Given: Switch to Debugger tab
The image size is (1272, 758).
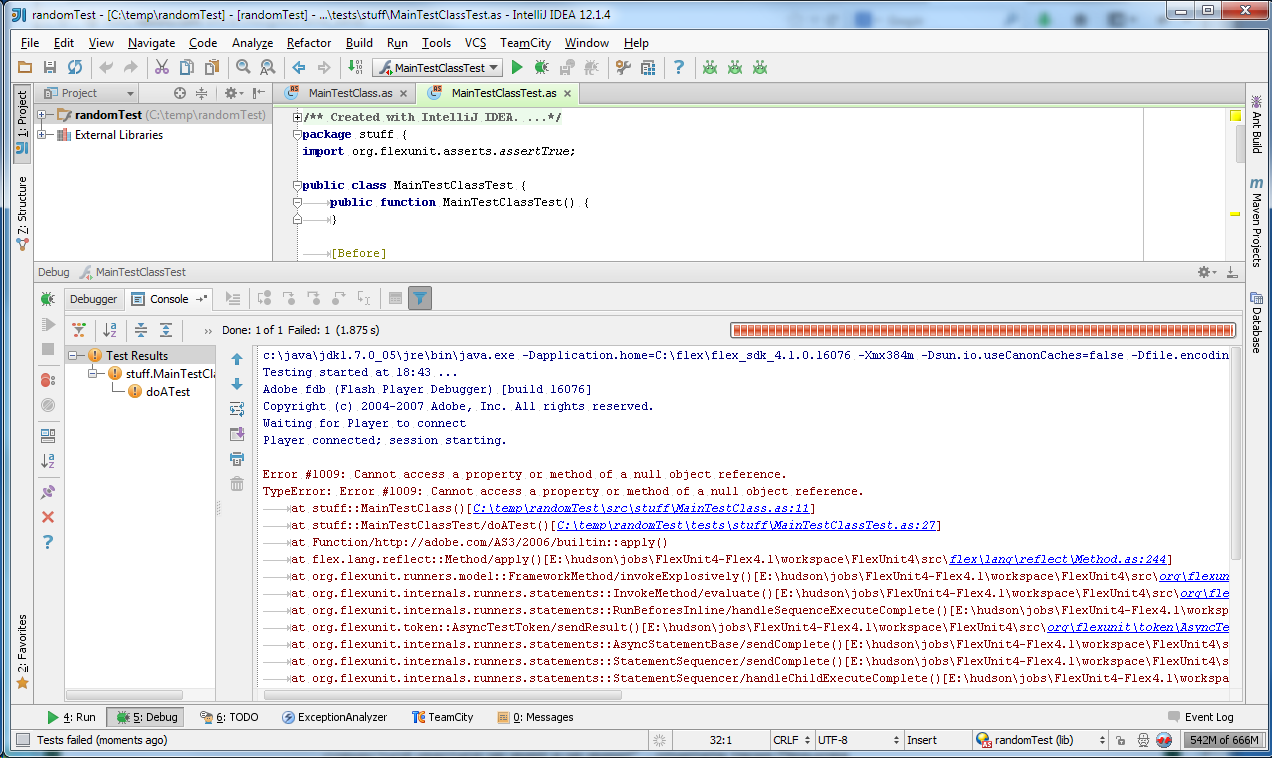Looking at the screenshot, I should tap(93, 299).
